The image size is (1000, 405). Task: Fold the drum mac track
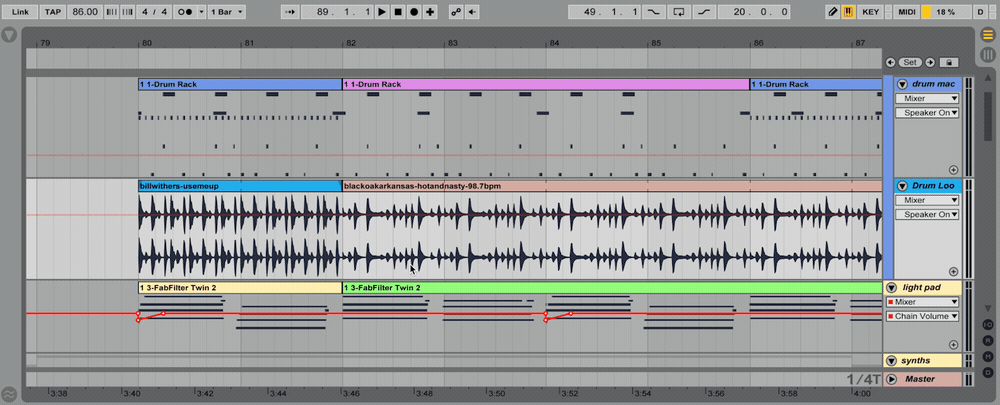pyautogui.click(x=902, y=84)
